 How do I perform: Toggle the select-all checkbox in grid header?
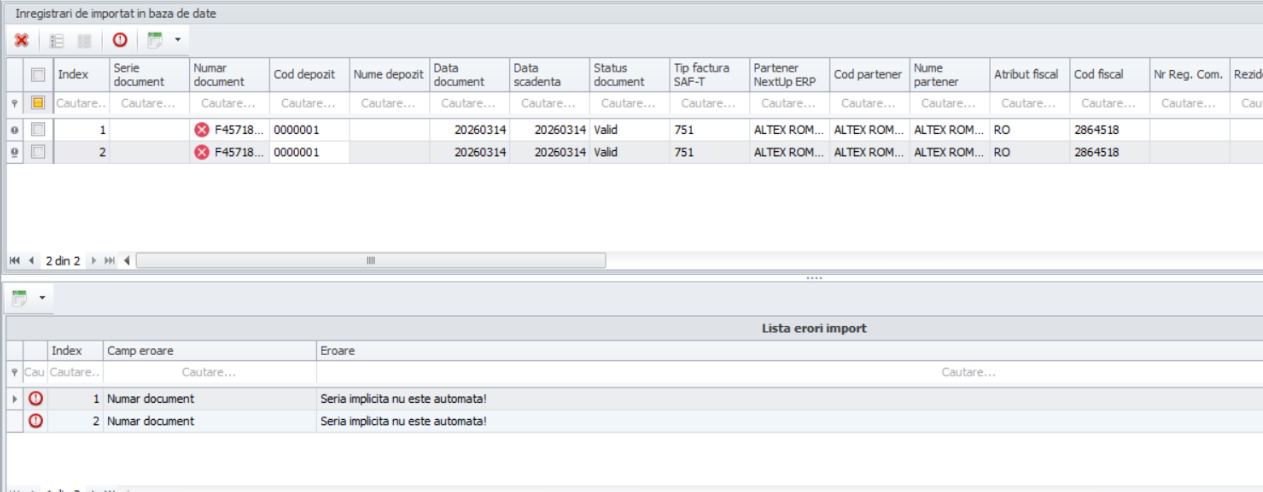pyautogui.click(x=38, y=74)
